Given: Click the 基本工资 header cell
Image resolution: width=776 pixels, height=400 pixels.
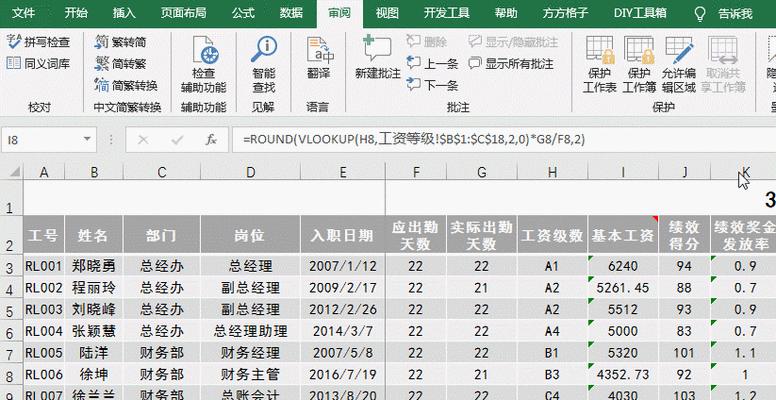Looking at the screenshot, I should 623,235.
